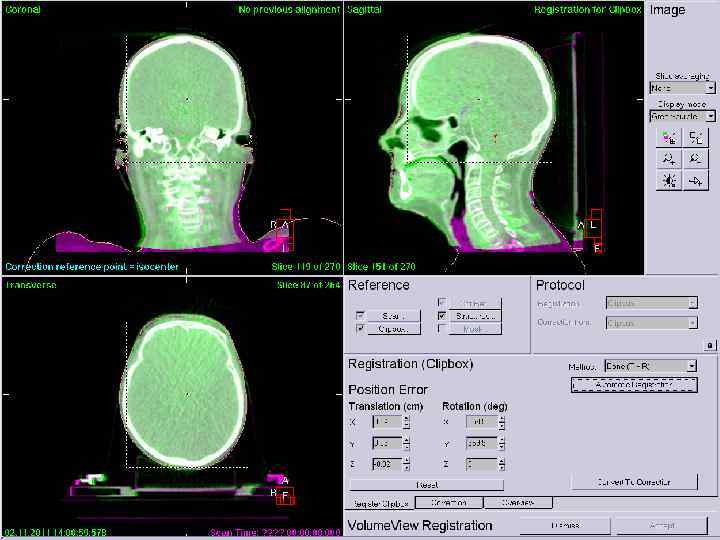
Task: Click the Translation X value field
Action: (x=388, y=422)
